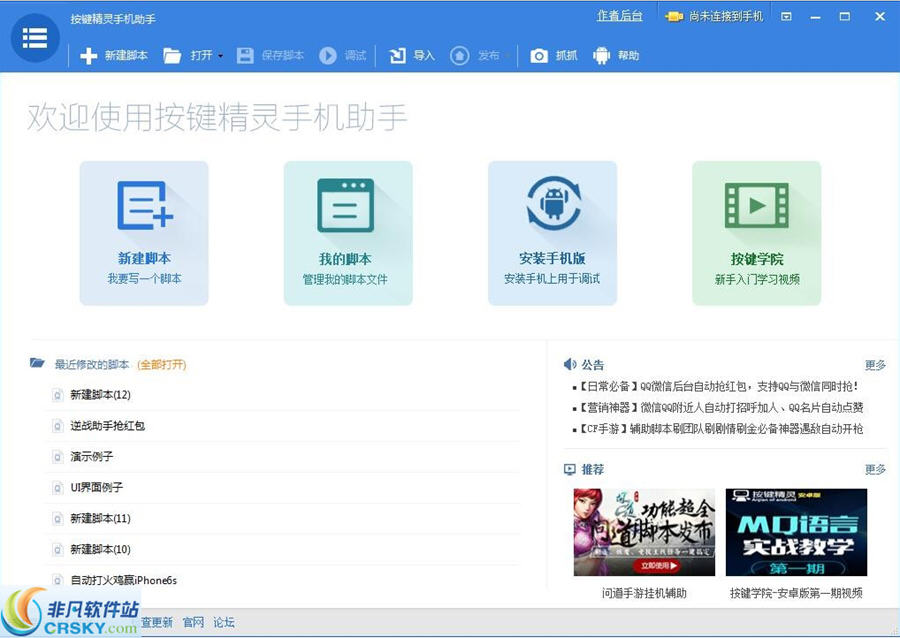Expand the 打开 dropdown arrow
Screen dimensions: 900x638
click(x=220, y=56)
